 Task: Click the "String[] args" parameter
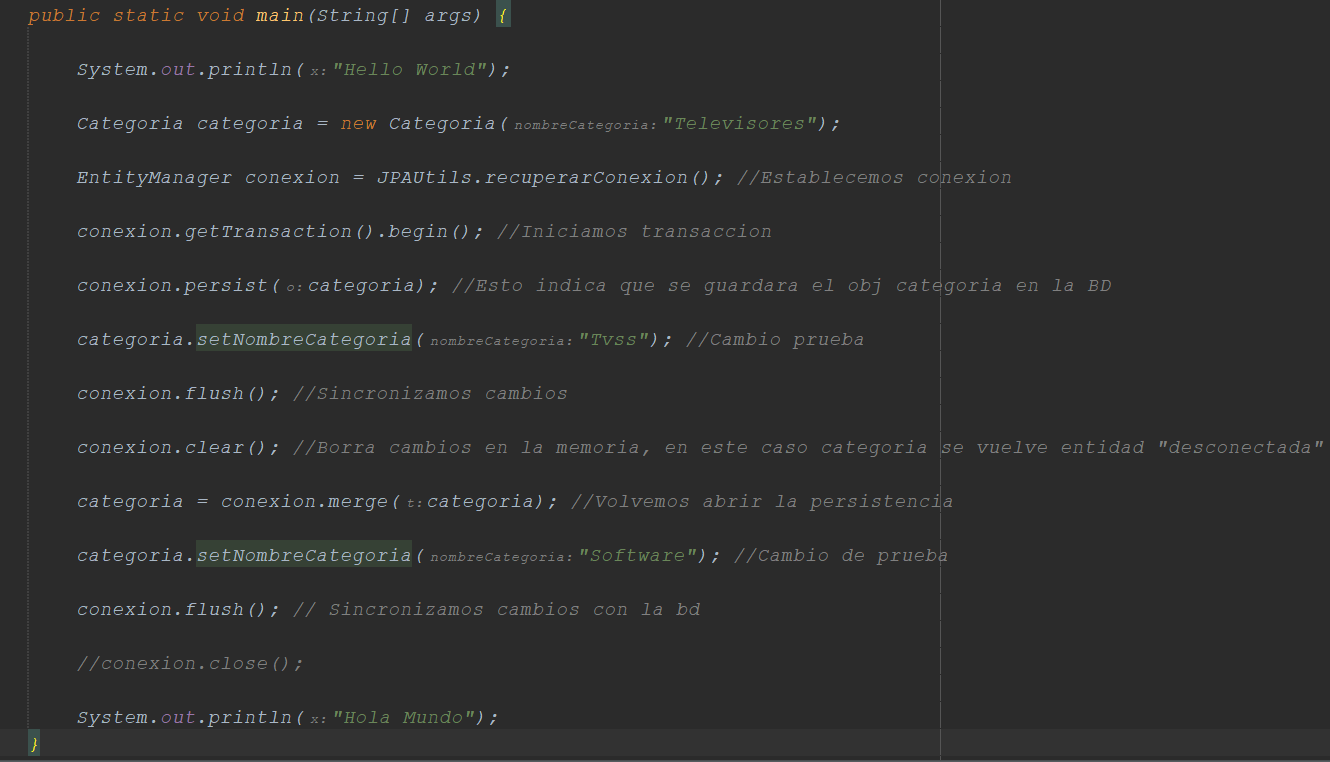point(394,16)
